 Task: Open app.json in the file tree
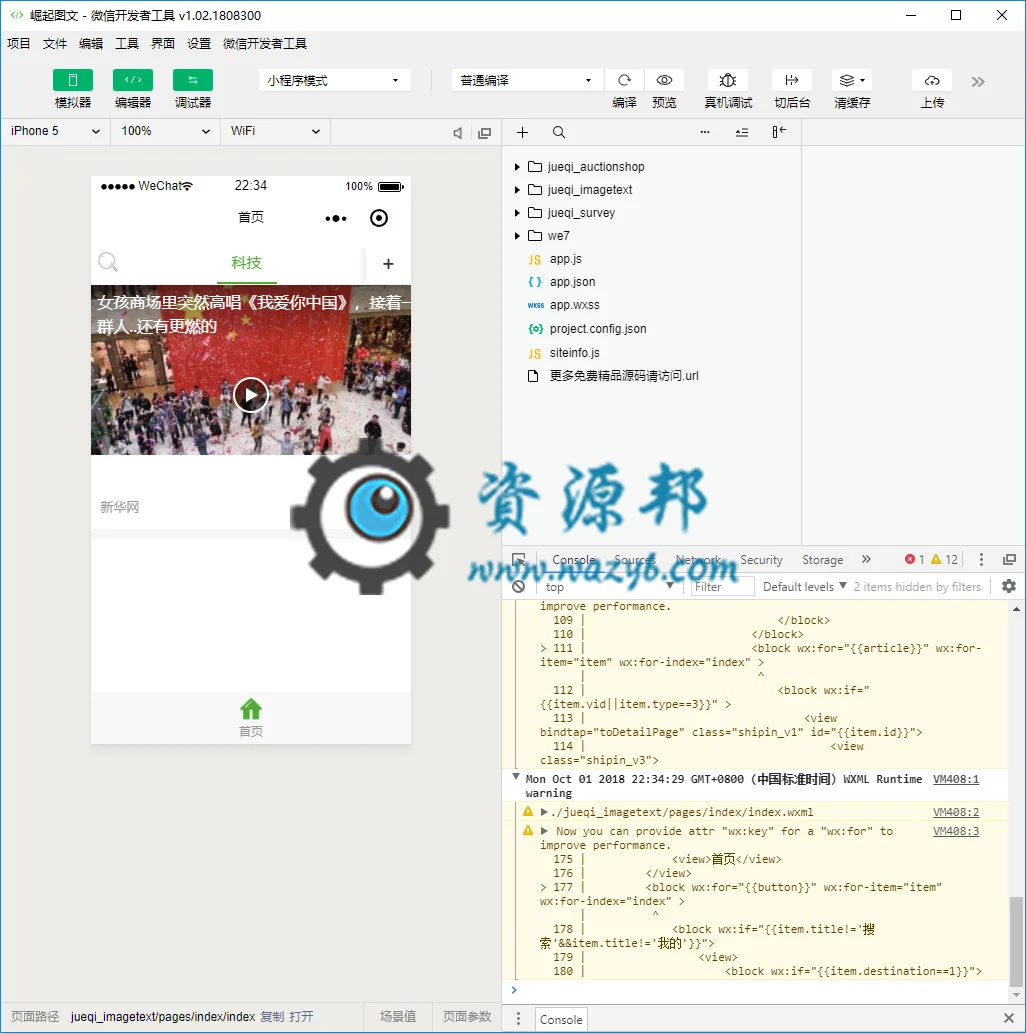coord(572,282)
